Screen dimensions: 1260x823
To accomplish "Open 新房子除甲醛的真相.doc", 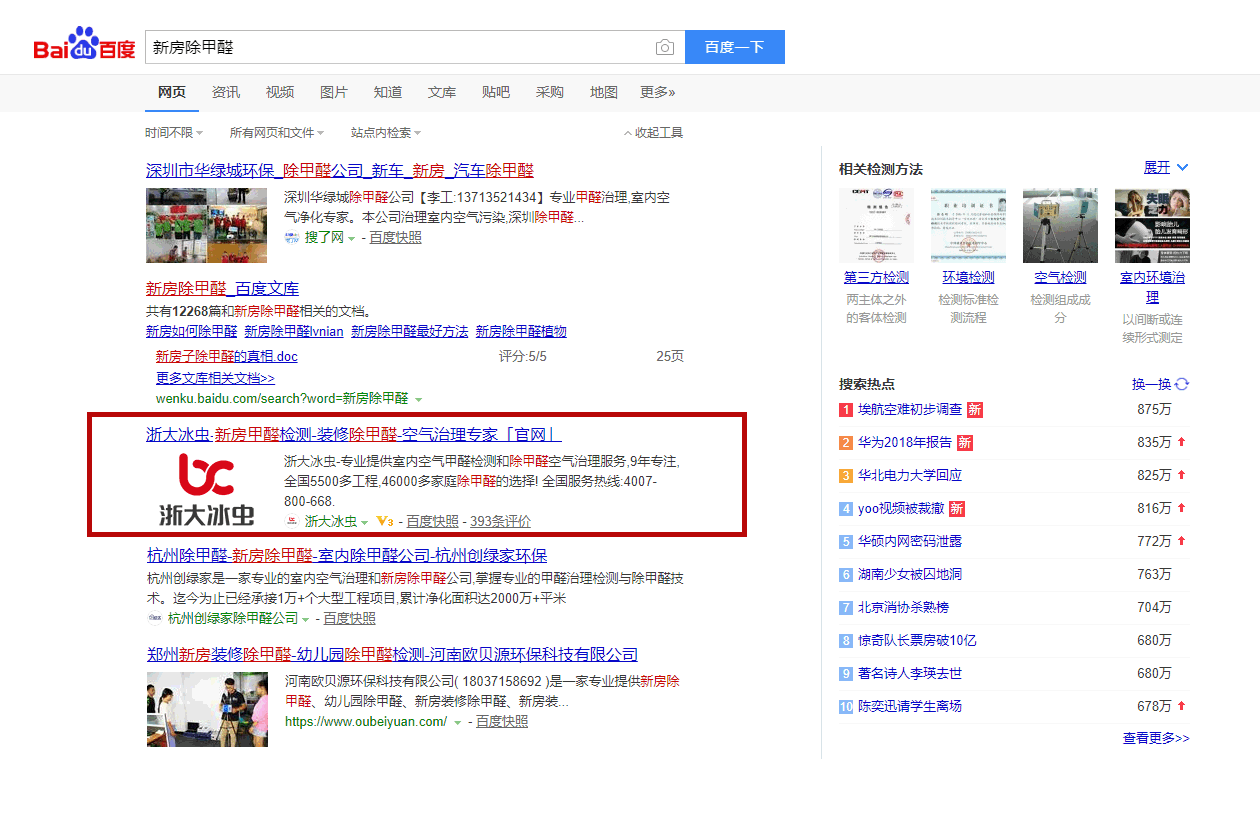I will click(x=226, y=356).
